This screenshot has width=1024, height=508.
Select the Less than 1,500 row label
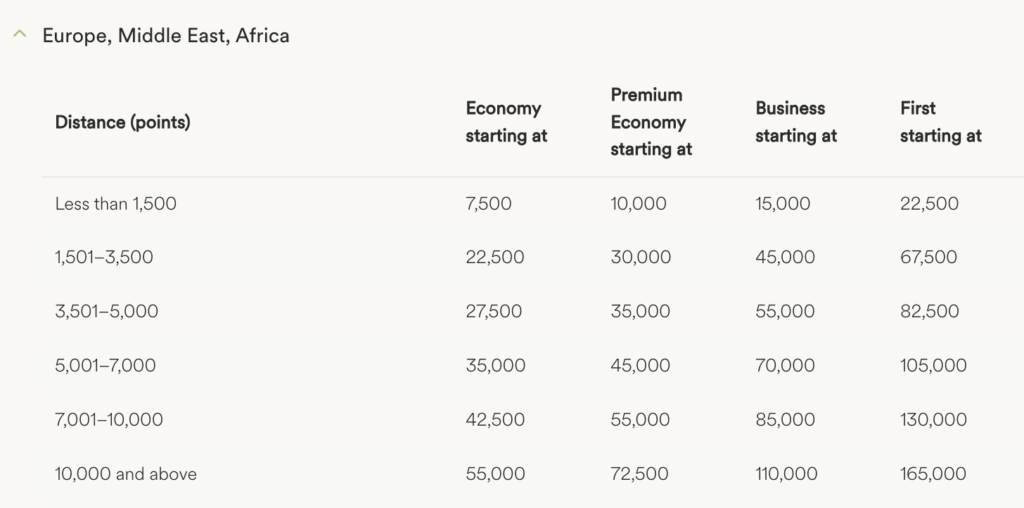(115, 204)
